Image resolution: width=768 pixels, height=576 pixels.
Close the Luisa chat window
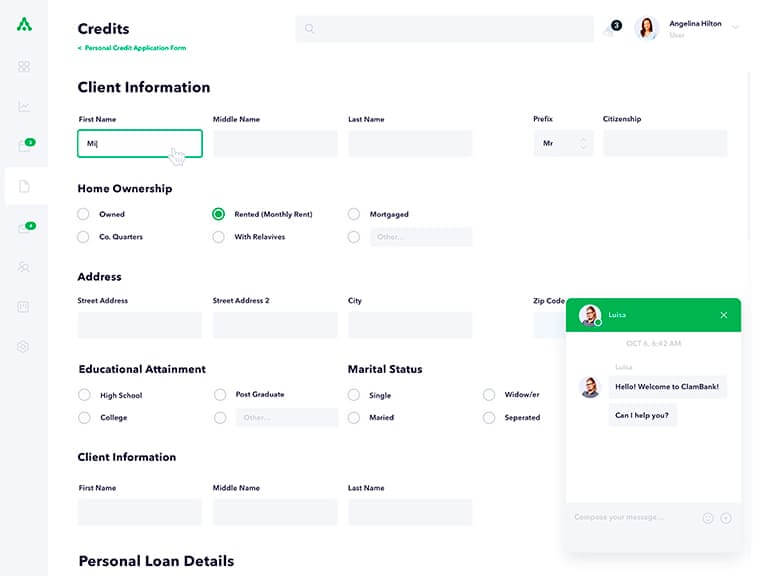pos(724,315)
